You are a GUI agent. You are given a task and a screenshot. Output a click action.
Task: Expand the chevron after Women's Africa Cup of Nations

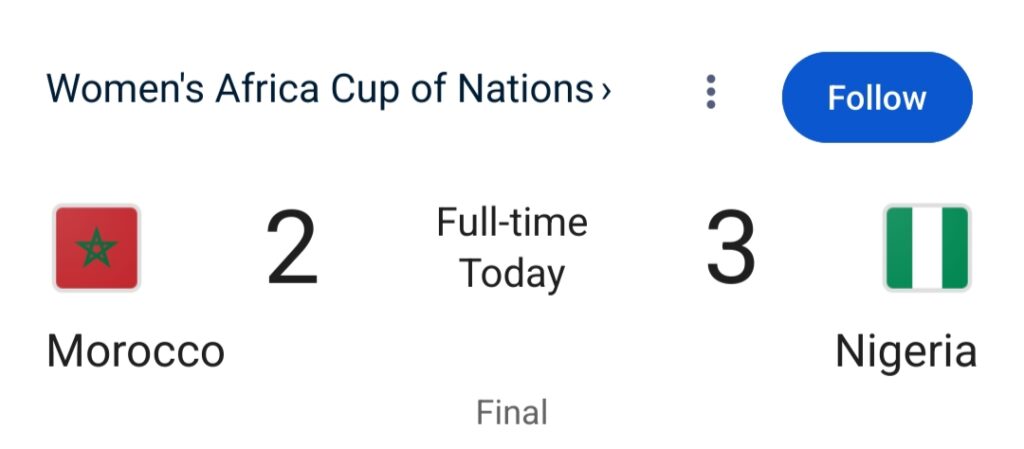pos(605,91)
